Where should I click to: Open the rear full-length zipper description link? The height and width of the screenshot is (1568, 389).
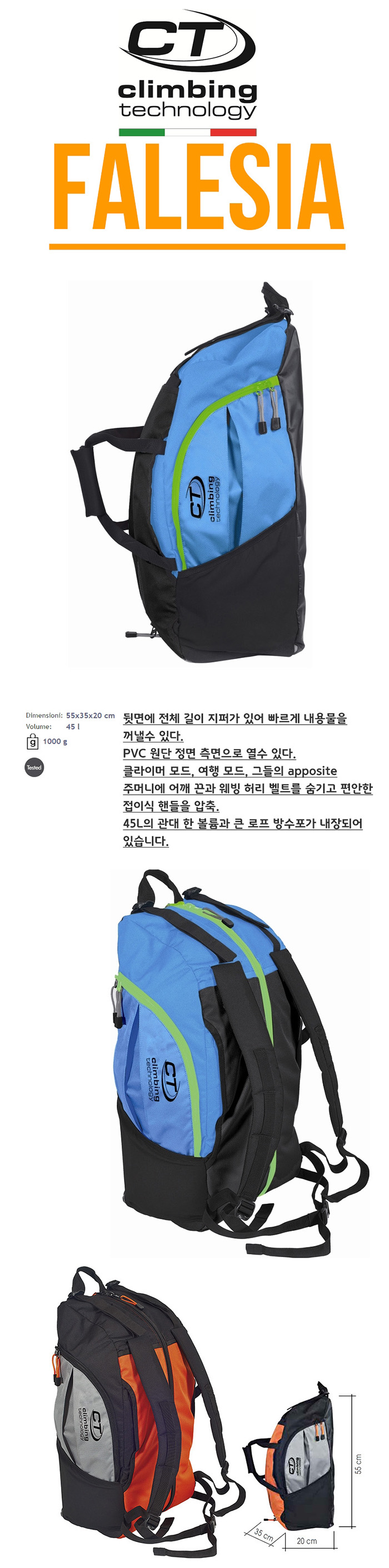point(235,727)
